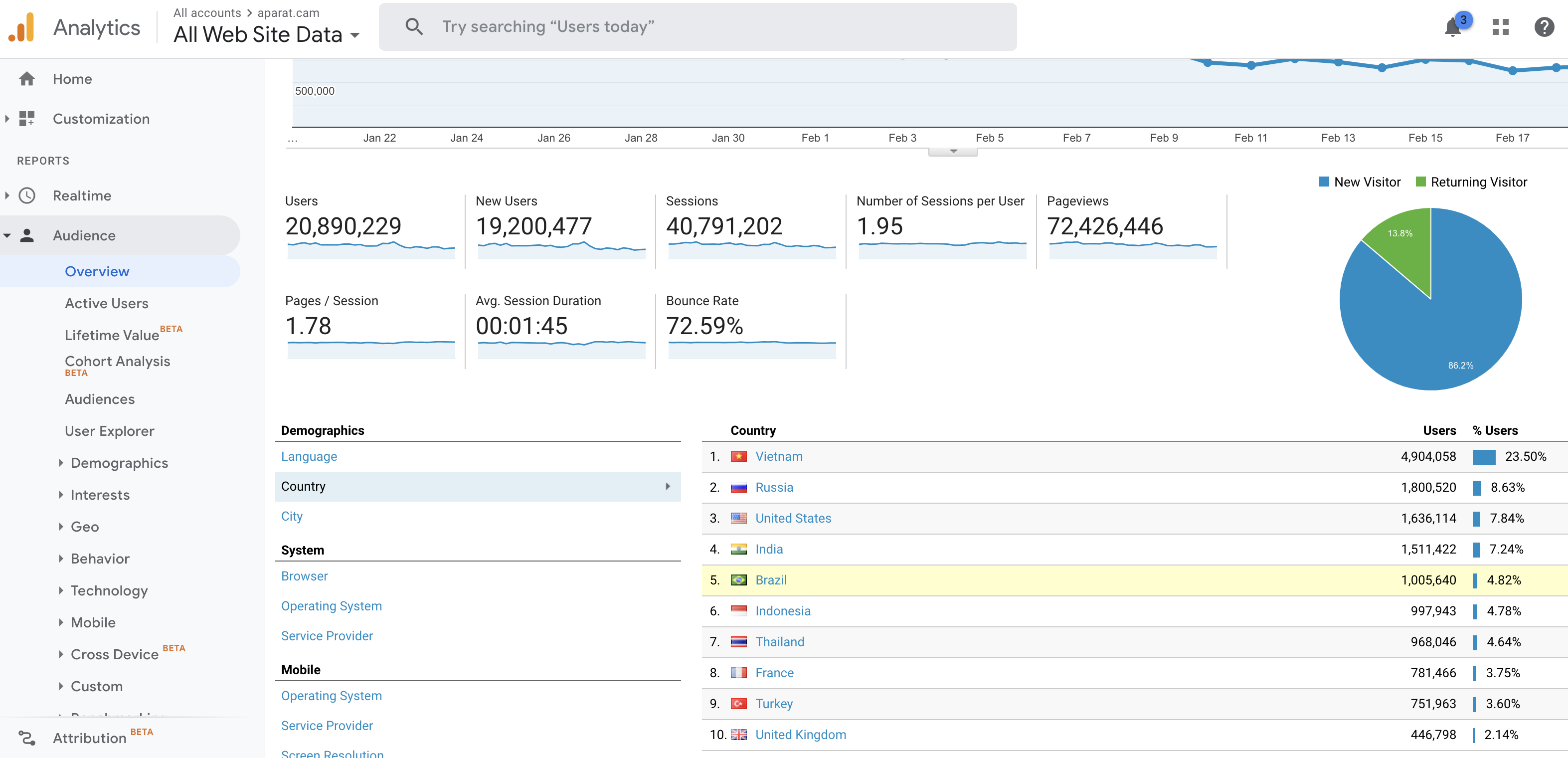This screenshot has height=758, width=1568.
Task: Collapse the chart using the tab handle
Action: 953,152
